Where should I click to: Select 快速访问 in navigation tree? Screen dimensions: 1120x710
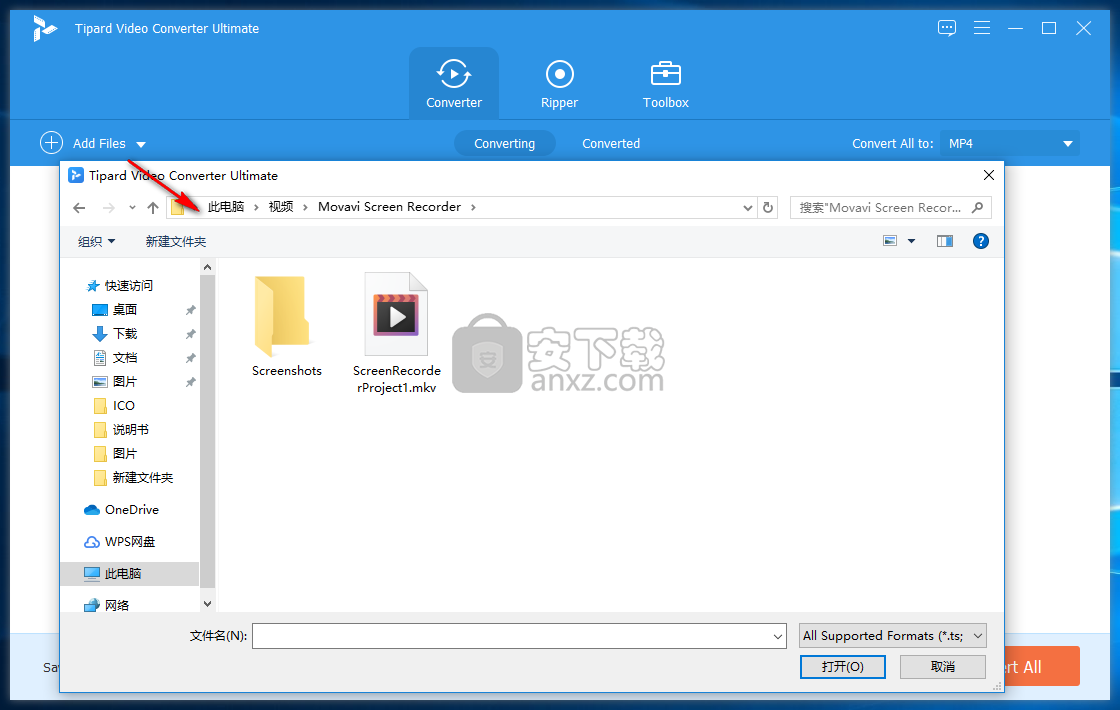coord(119,286)
